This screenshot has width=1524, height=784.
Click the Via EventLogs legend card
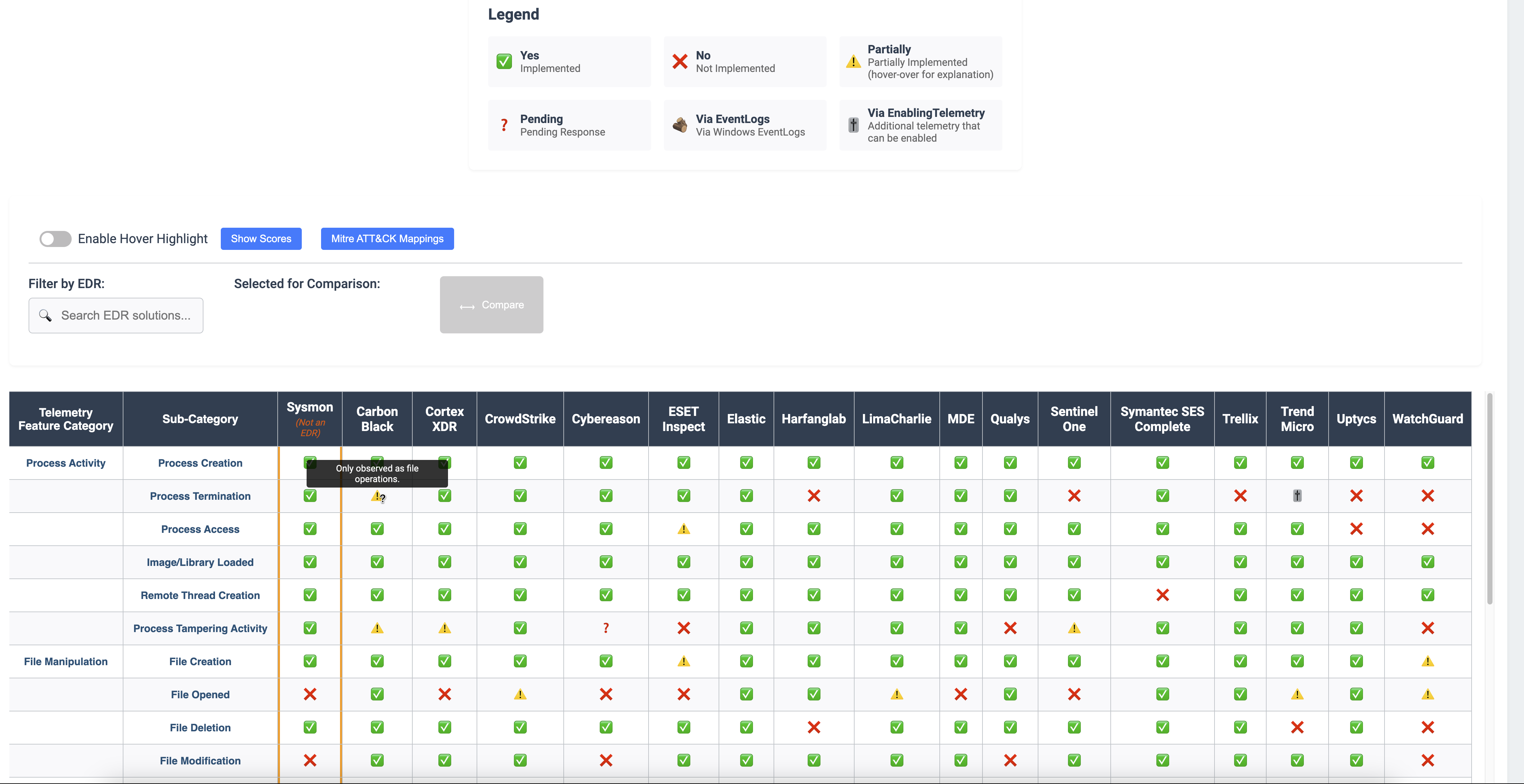745,125
